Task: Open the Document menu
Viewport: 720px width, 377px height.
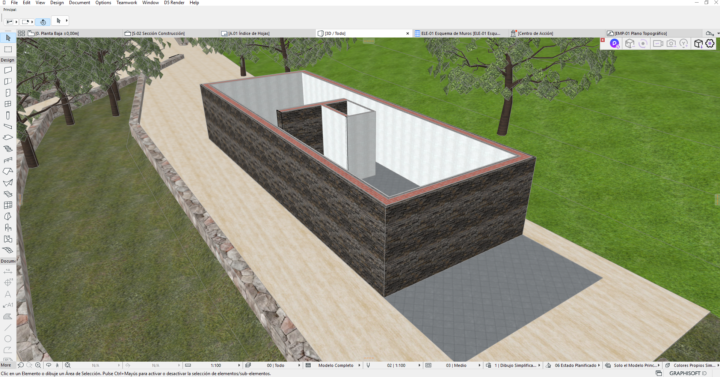Action: 79,3
